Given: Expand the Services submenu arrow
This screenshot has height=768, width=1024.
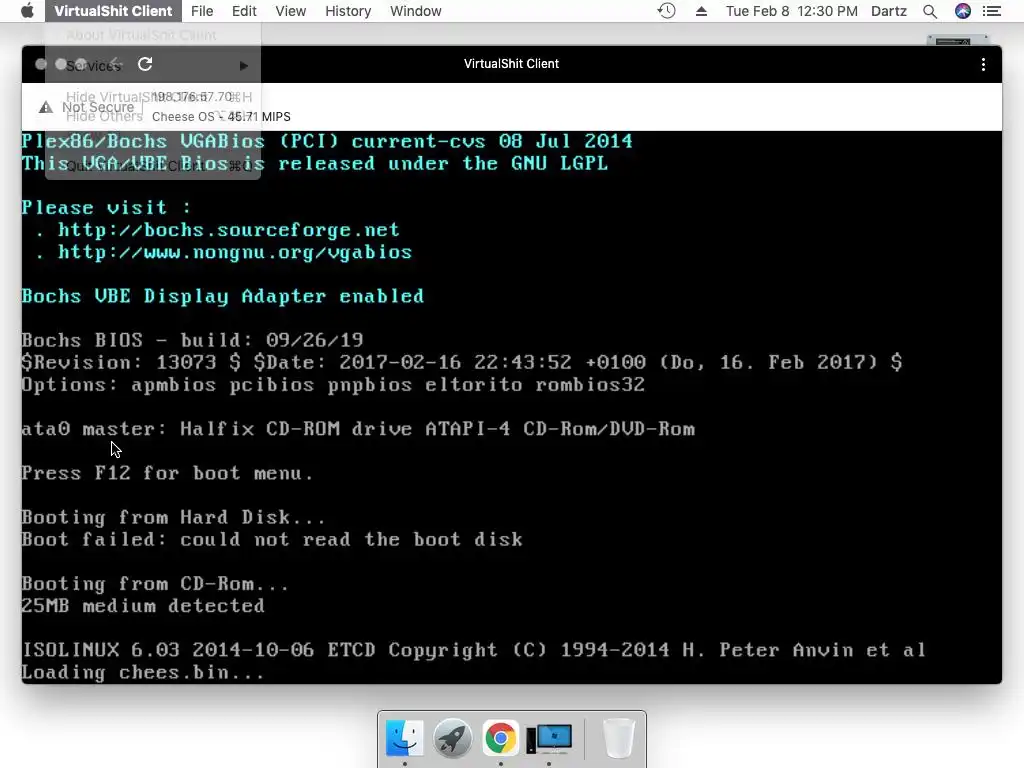Looking at the screenshot, I should pos(244,66).
